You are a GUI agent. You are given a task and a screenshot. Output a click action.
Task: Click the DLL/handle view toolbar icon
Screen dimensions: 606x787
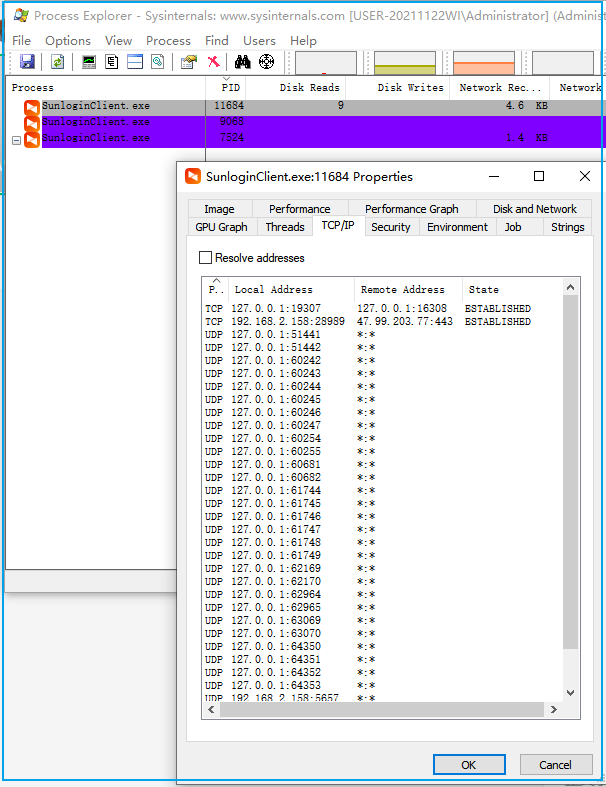coord(158,62)
